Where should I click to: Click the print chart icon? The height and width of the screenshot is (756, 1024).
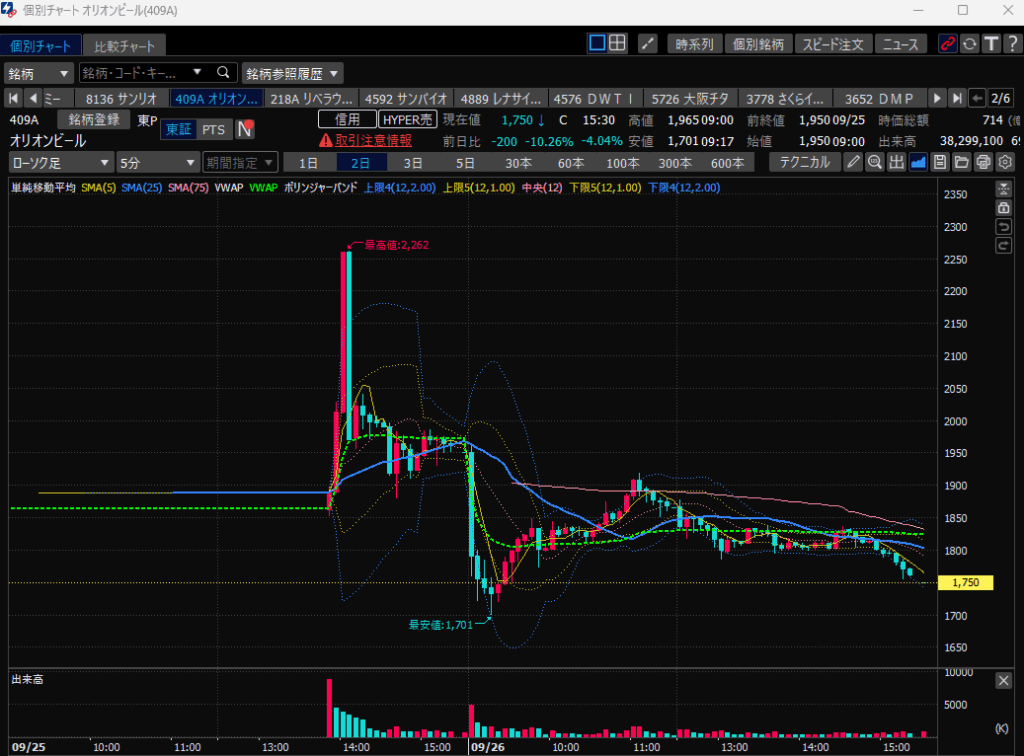click(x=984, y=162)
